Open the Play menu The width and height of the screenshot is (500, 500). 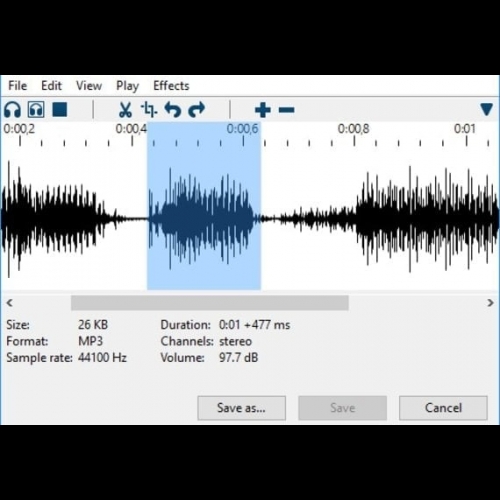point(127,86)
